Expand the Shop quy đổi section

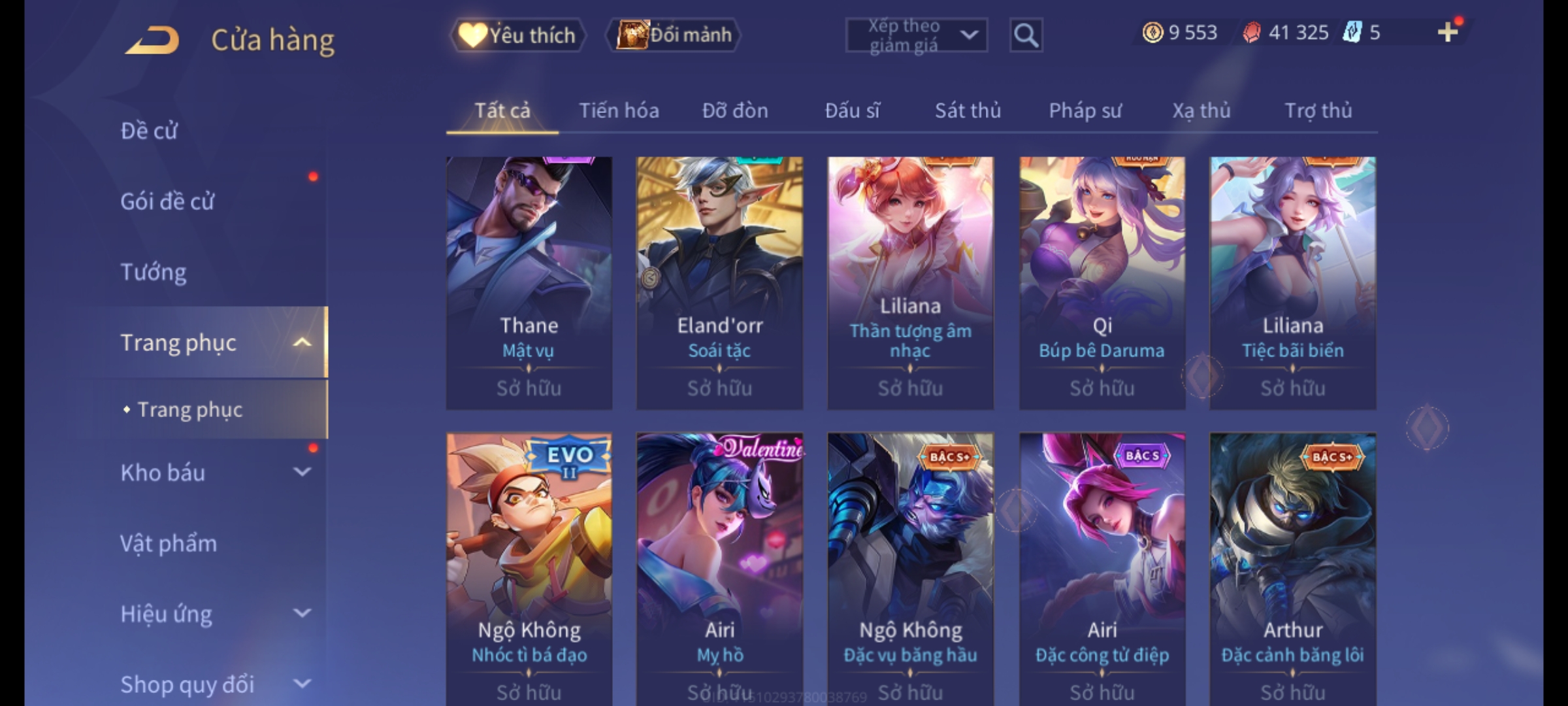pyautogui.click(x=302, y=683)
